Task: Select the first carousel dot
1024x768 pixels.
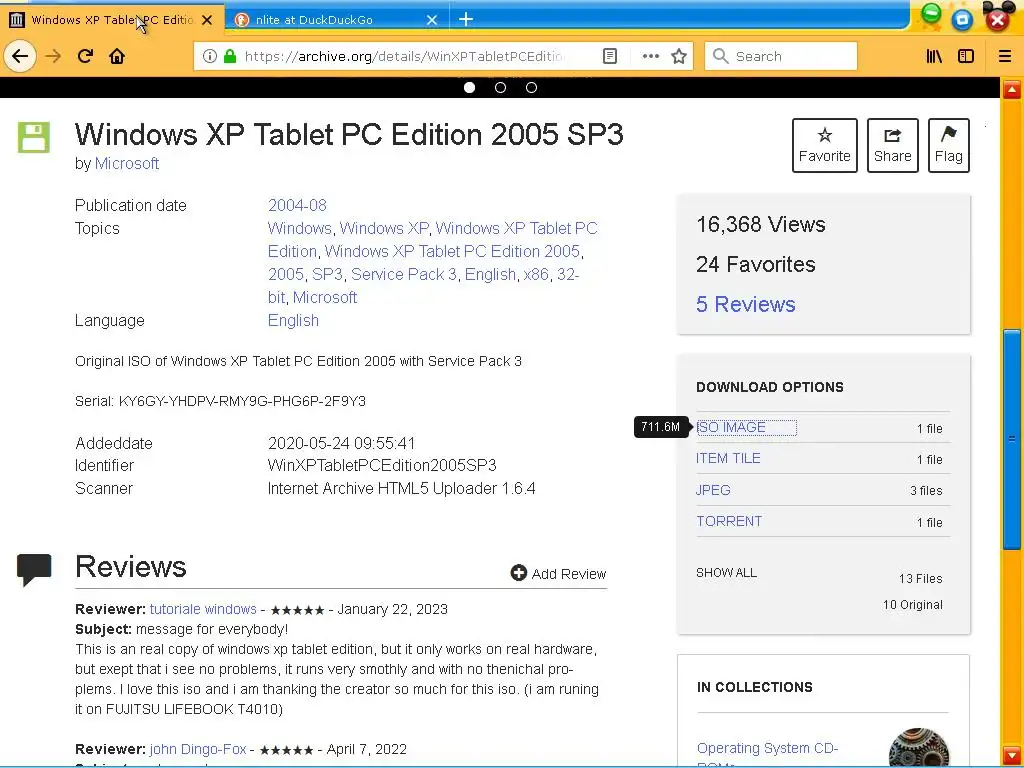Action: tap(470, 88)
